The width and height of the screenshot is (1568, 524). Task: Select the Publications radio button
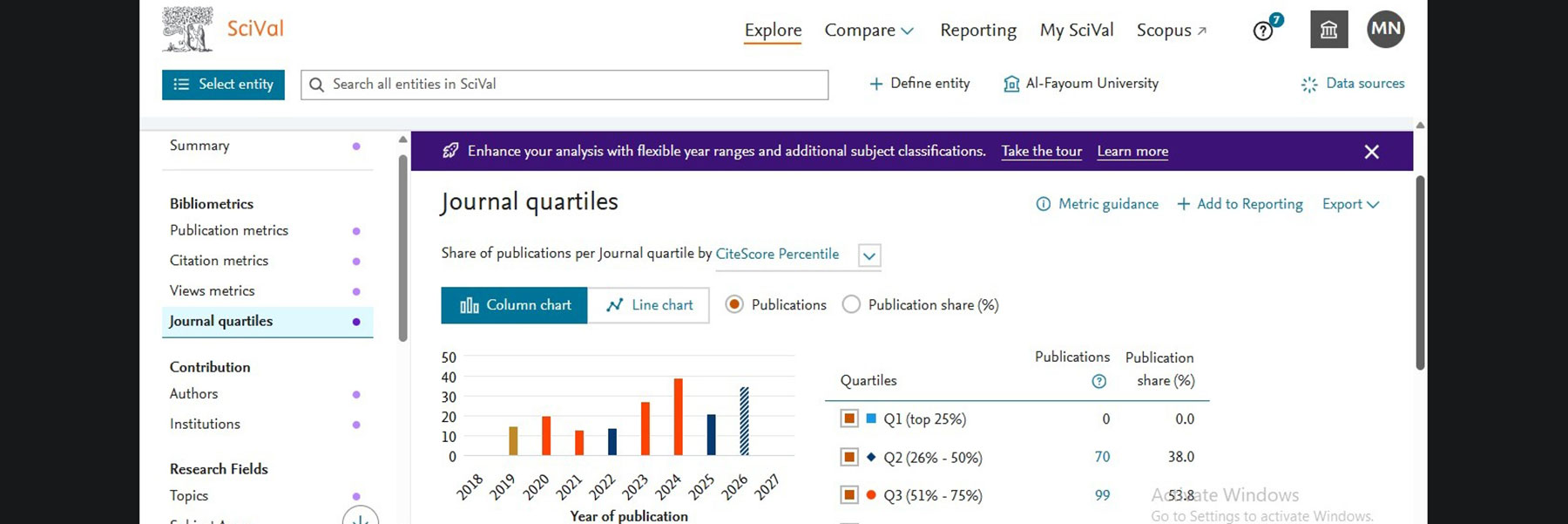(734, 304)
